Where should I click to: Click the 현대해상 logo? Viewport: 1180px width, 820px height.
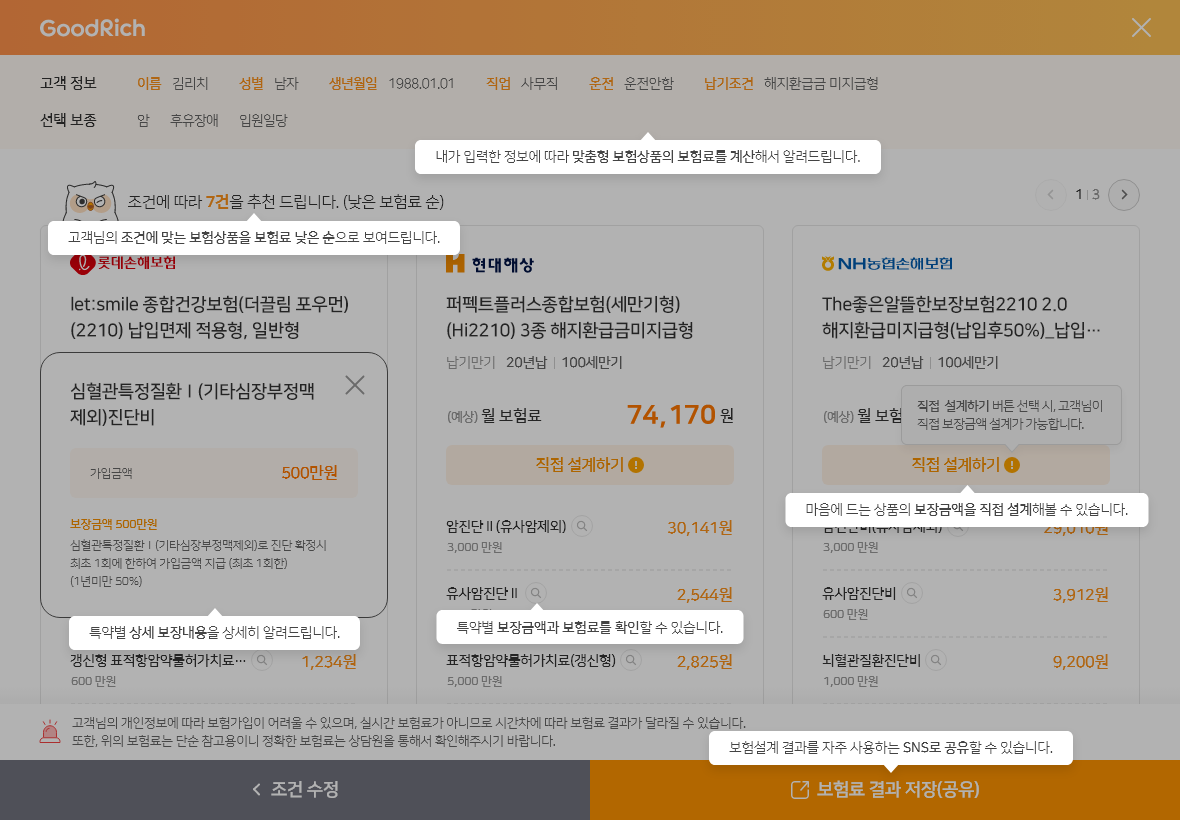coord(489,264)
